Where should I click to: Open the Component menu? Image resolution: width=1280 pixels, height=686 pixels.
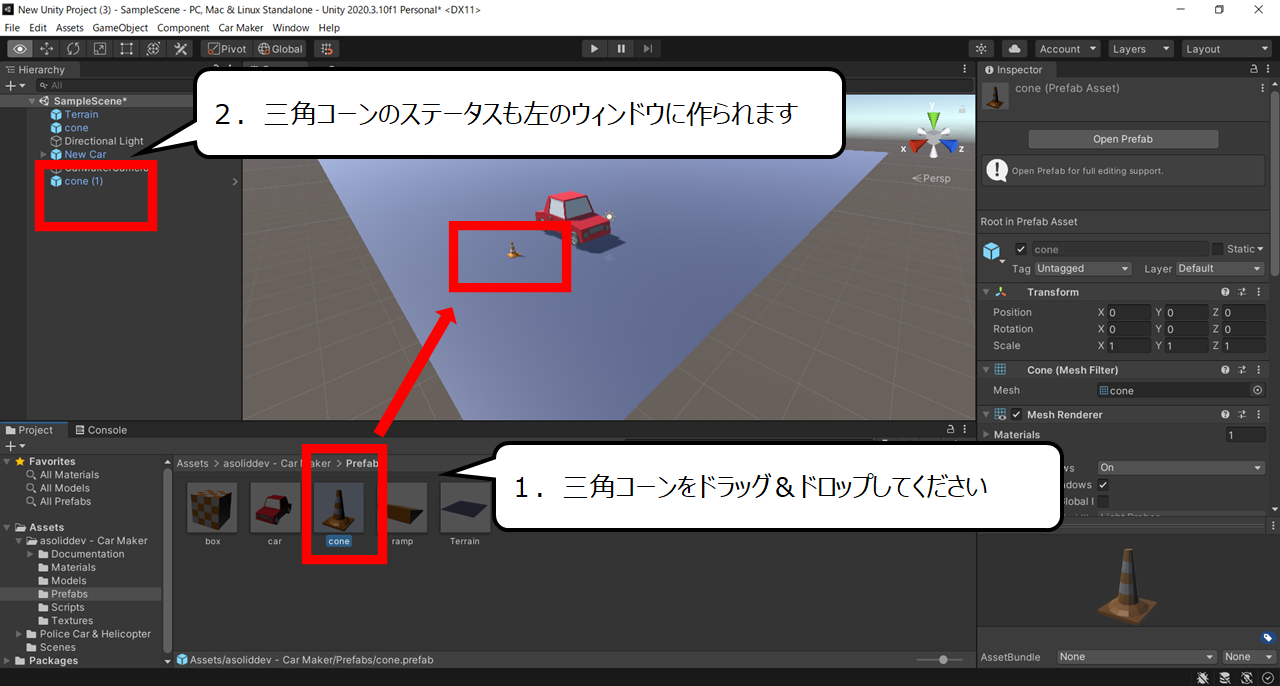[x=183, y=28]
